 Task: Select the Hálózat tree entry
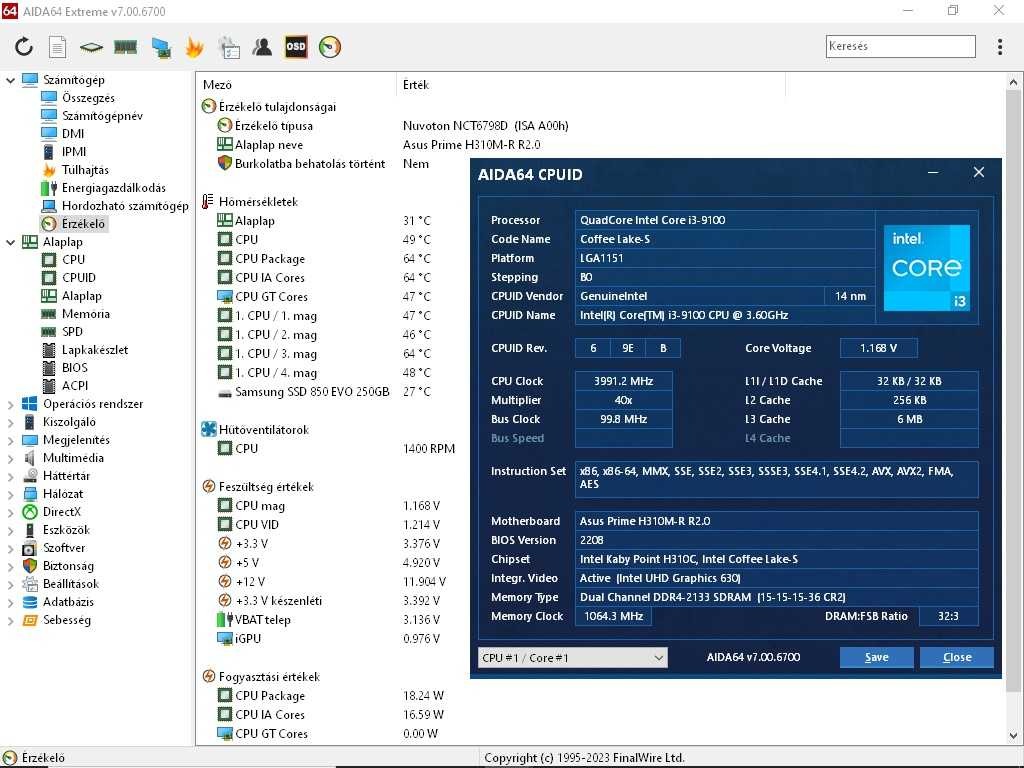tap(63, 494)
